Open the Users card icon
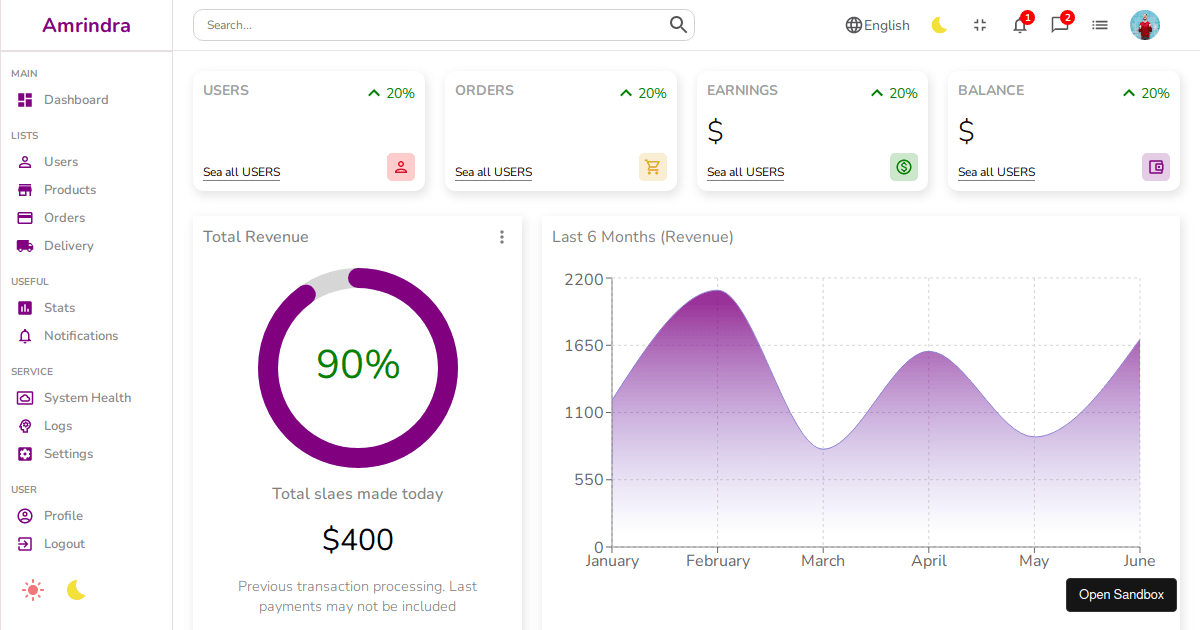Image resolution: width=1200 pixels, height=630 pixels. click(x=401, y=167)
